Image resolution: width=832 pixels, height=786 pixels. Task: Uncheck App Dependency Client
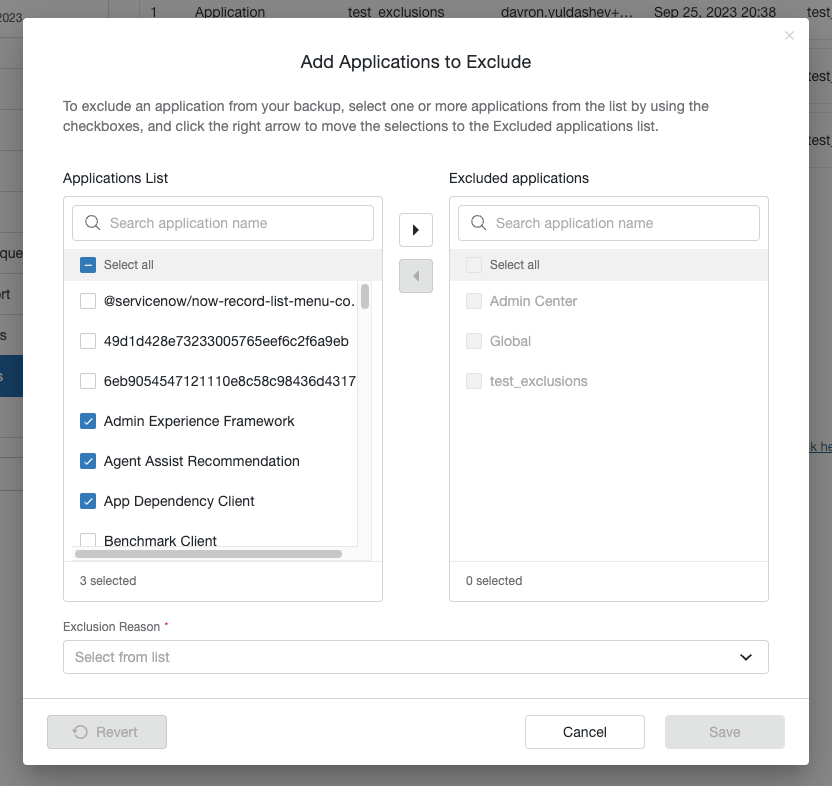(x=88, y=501)
